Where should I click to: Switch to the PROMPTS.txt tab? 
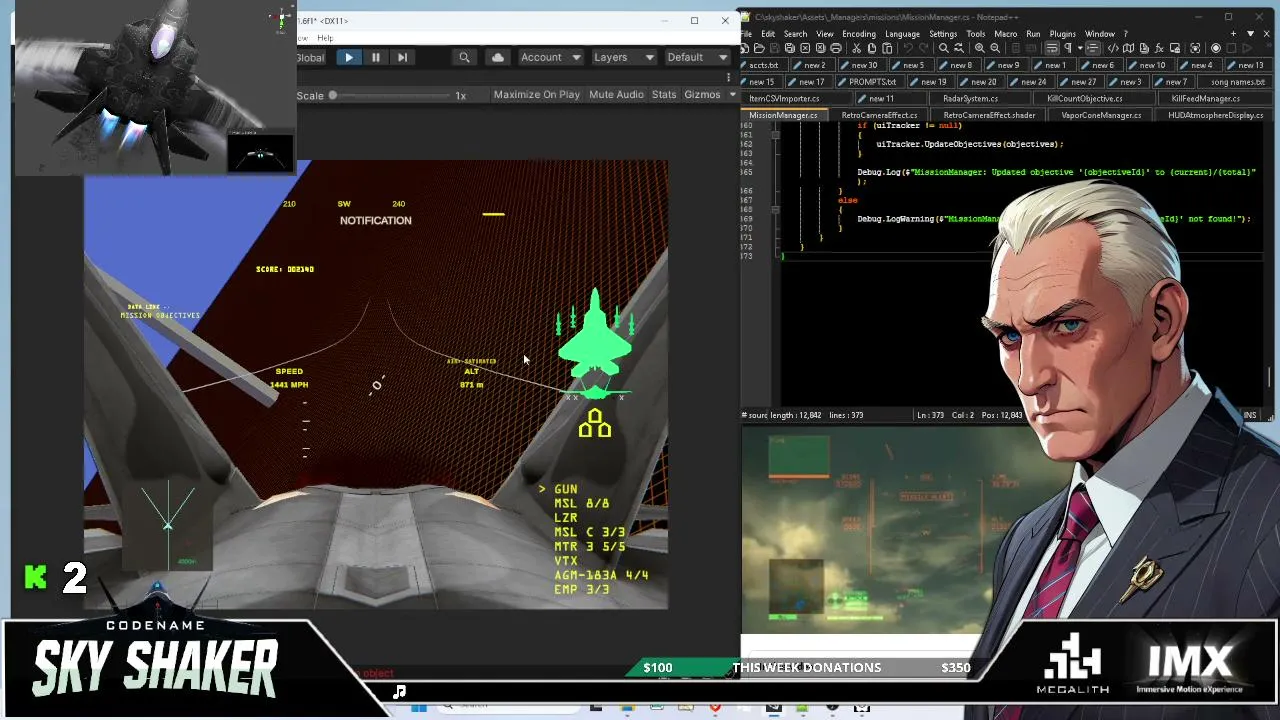[x=872, y=82]
